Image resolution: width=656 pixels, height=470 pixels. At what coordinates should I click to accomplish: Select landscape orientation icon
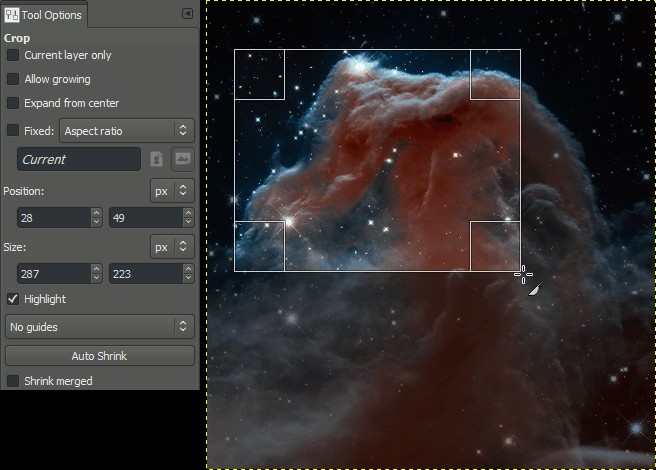tap(183, 159)
